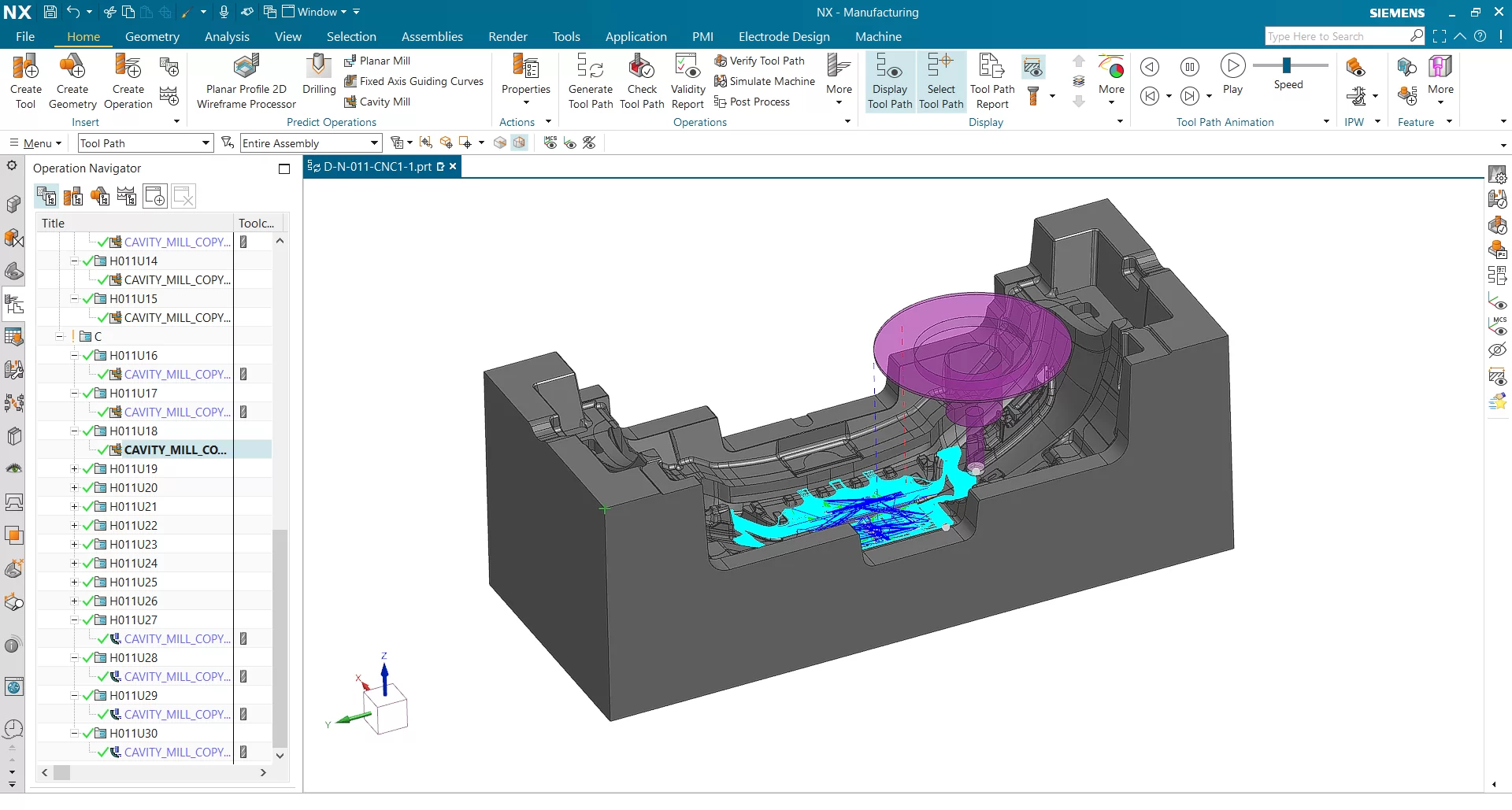Click the Save icon in title bar
This screenshot has width=1512, height=810.
coord(50,12)
